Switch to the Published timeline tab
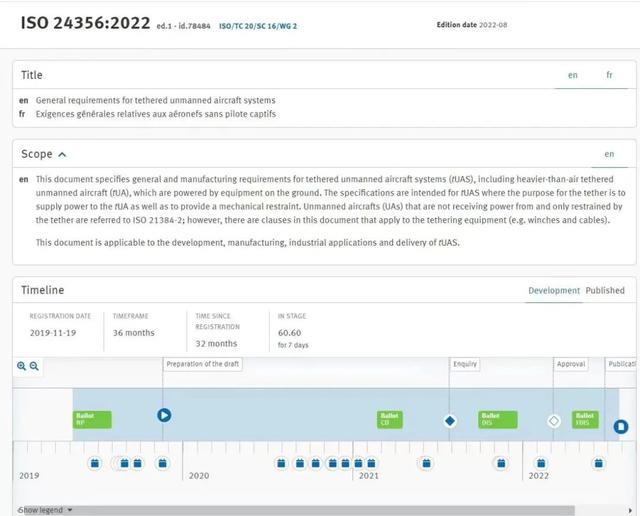The width and height of the screenshot is (640, 516). coord(605,290)
